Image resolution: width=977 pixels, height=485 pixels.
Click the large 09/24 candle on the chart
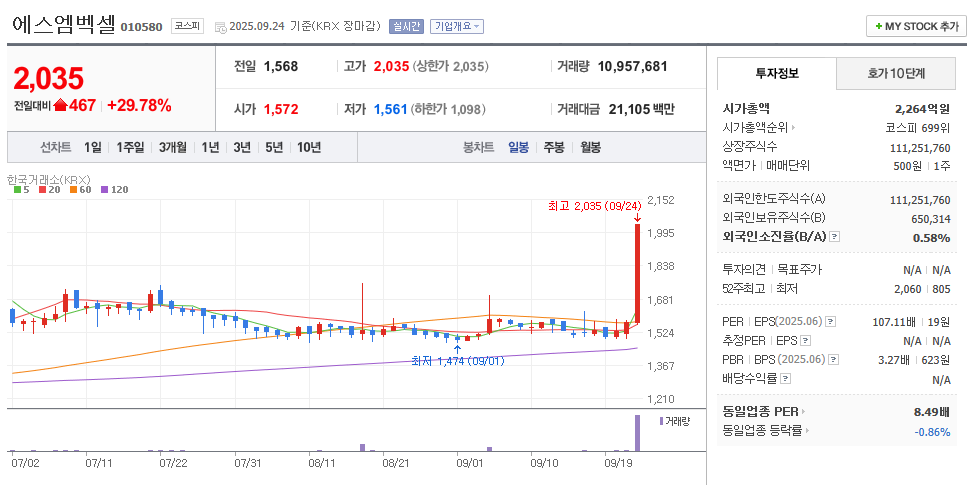point(637,274)
